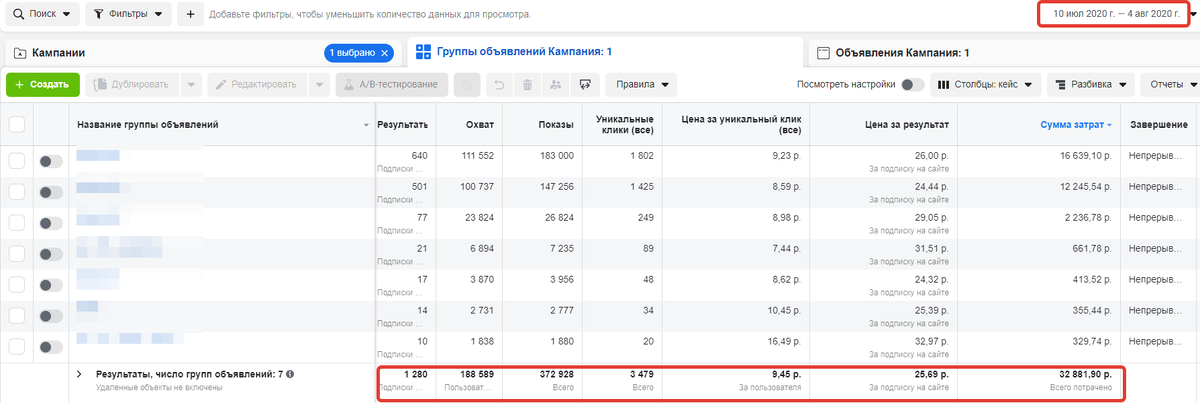Open the date range picker
This screenshot has height=403, width=1200.
(x=1117, y=15)
